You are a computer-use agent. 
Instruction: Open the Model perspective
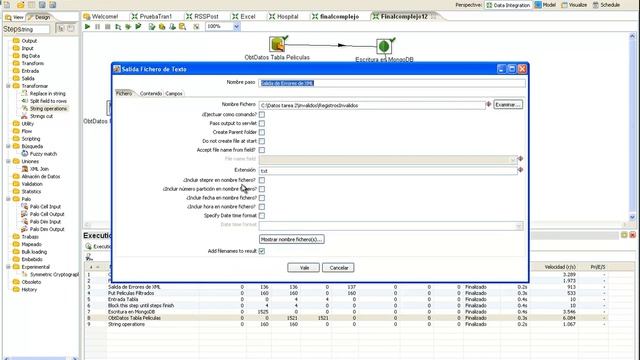click(545, 5)
